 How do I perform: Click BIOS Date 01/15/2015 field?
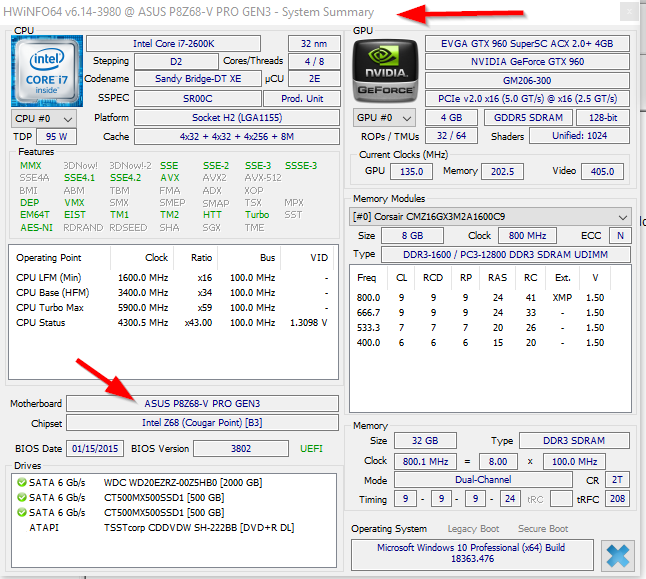coord(95,448)
